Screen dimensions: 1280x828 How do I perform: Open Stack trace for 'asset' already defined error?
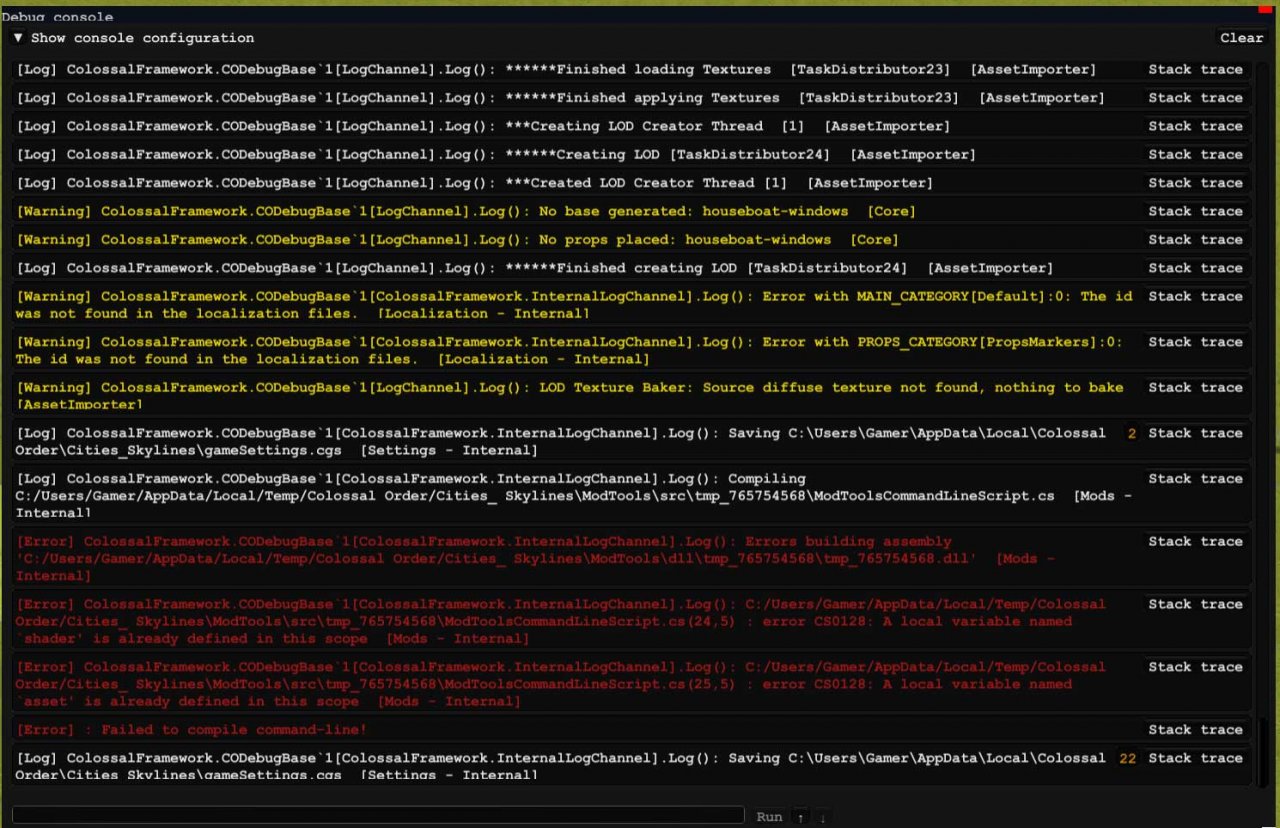1195,667
